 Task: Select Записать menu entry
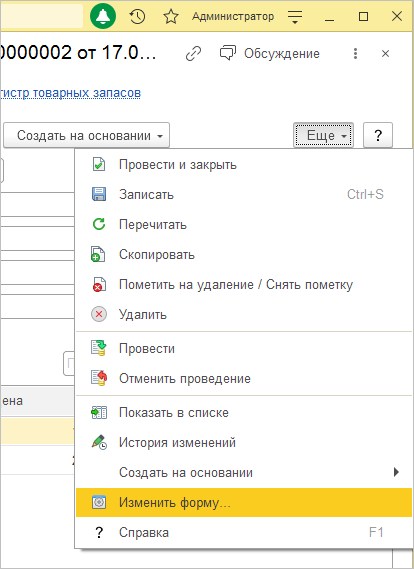(244, 195)
